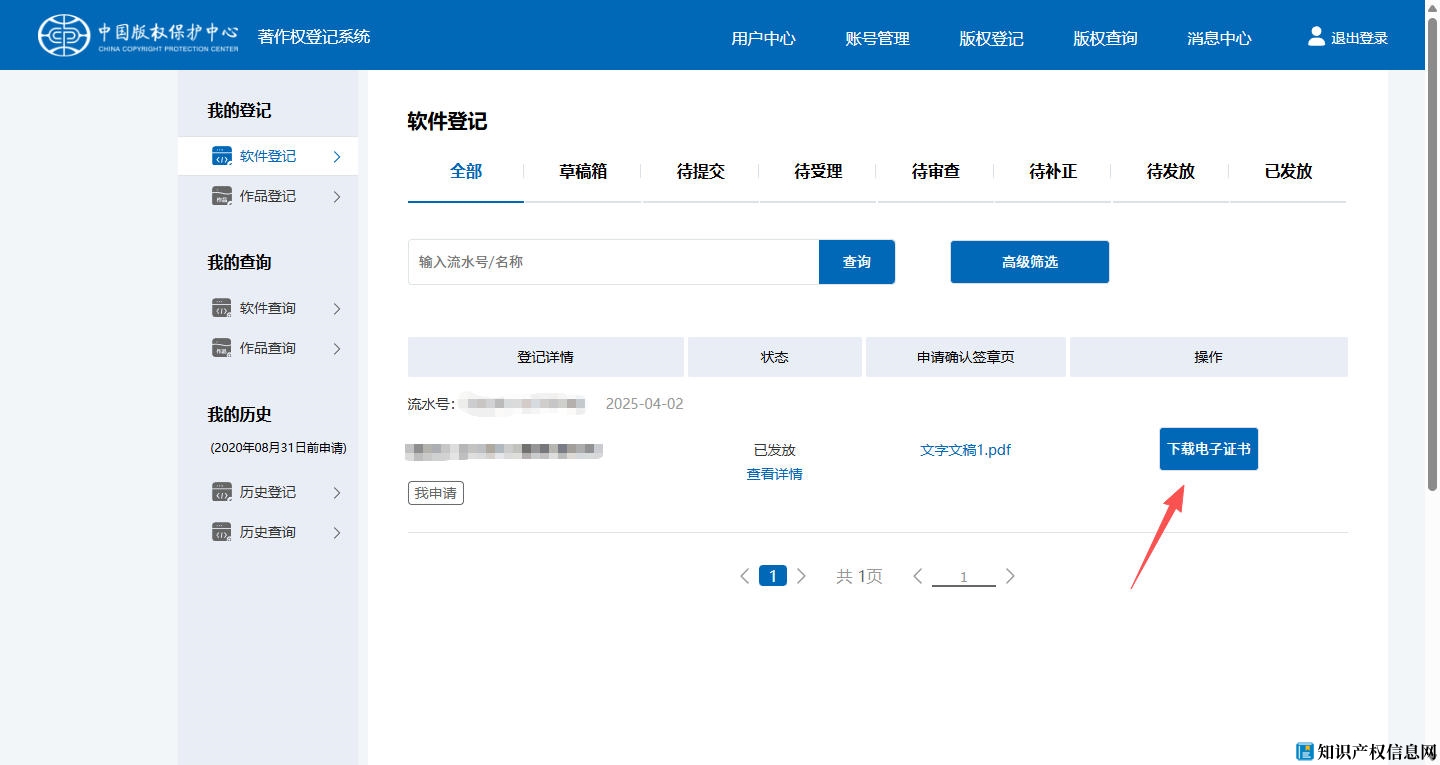
Task: Click the user icon beside 退出登录
Action: [x=1316, y=37]
